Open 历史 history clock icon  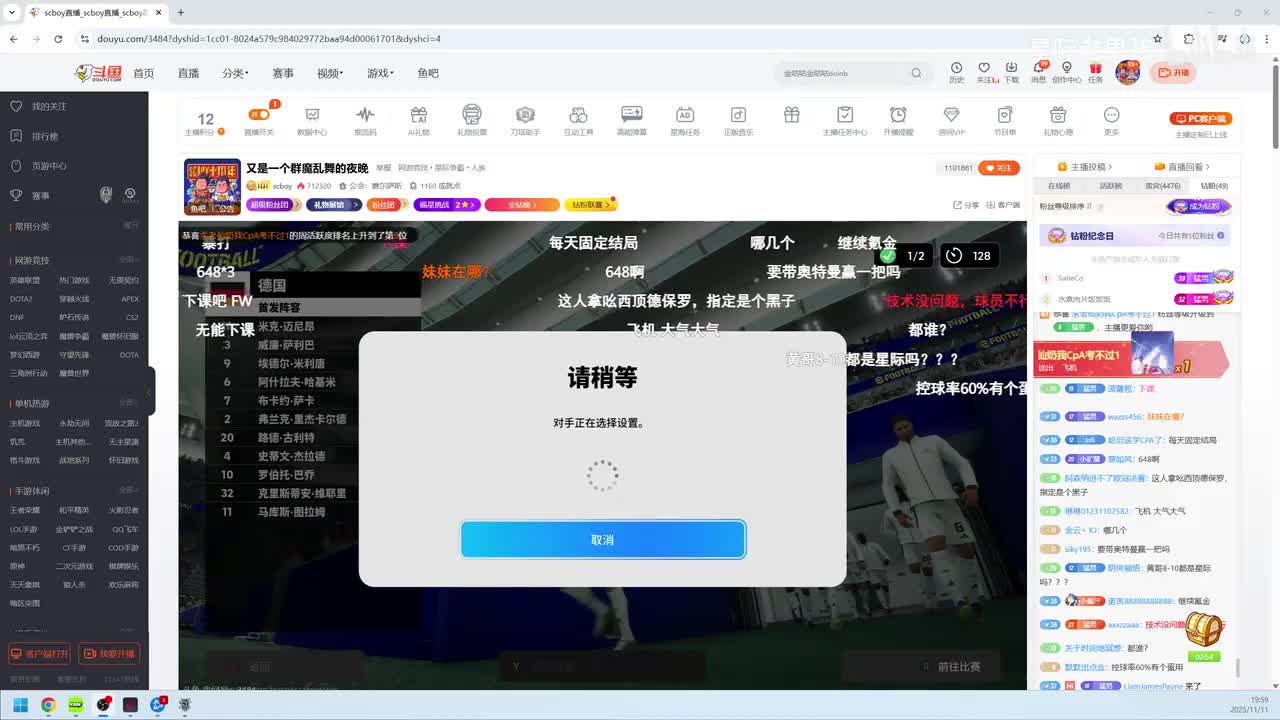coord(957,68)
